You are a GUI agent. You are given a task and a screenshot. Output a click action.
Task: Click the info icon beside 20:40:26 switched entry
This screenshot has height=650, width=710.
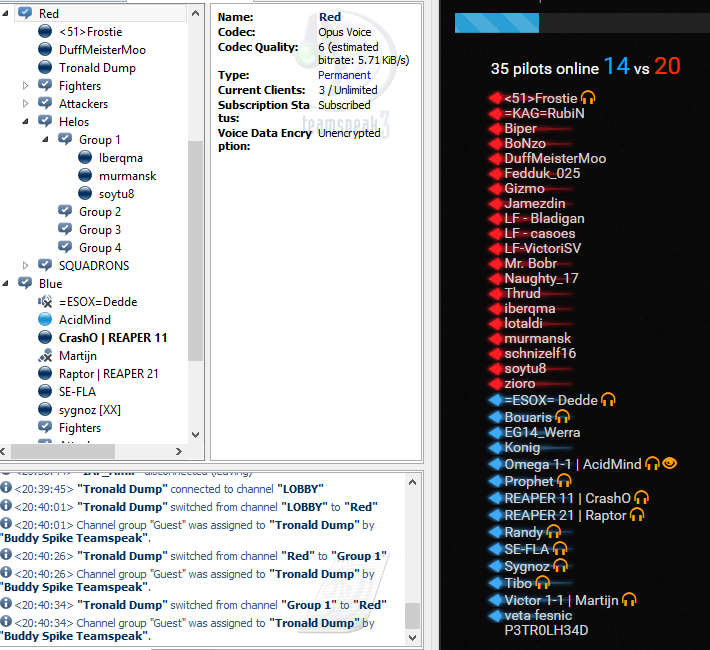coord(6,554)
